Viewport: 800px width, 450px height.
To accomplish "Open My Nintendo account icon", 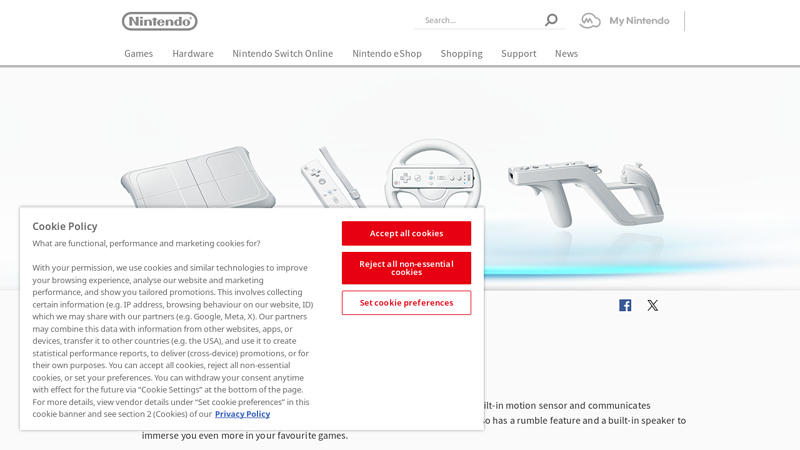I will pos(590,20).
